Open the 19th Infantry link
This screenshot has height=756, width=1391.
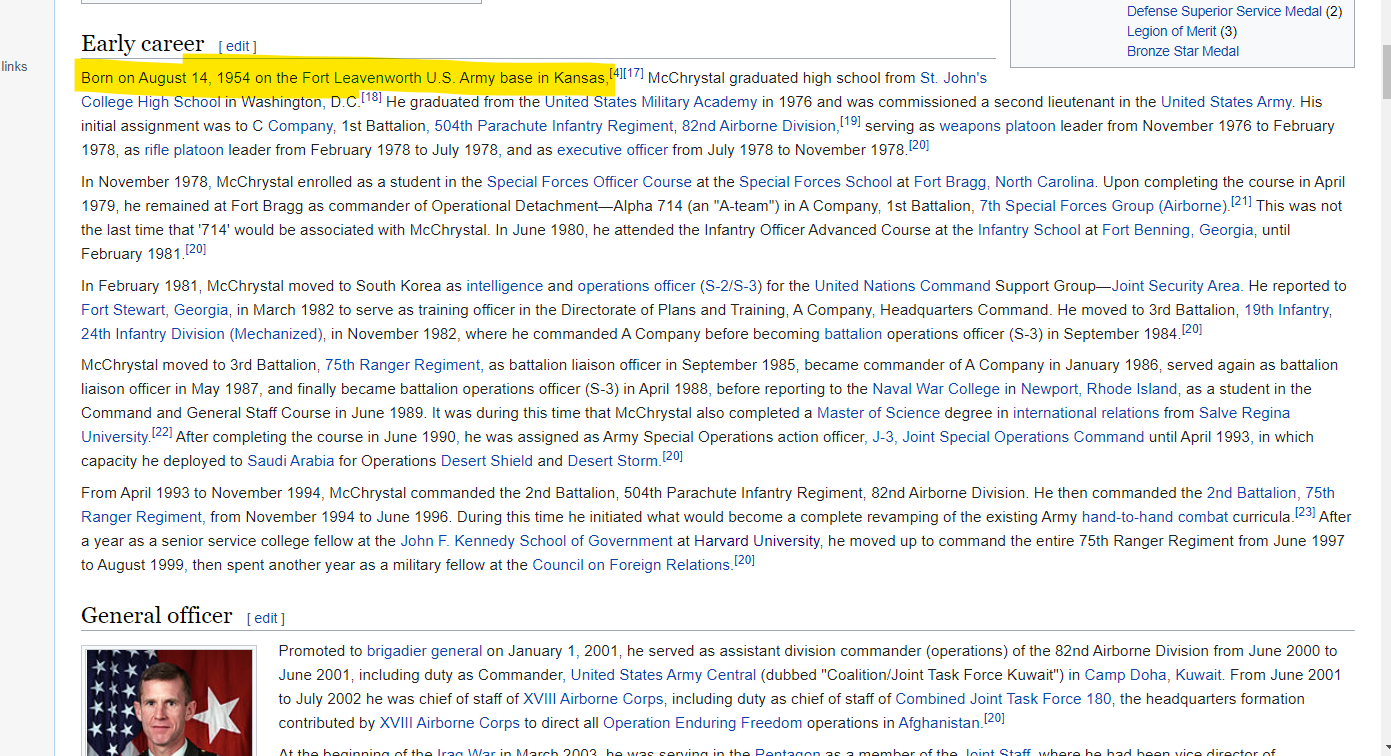(1287, 310)
